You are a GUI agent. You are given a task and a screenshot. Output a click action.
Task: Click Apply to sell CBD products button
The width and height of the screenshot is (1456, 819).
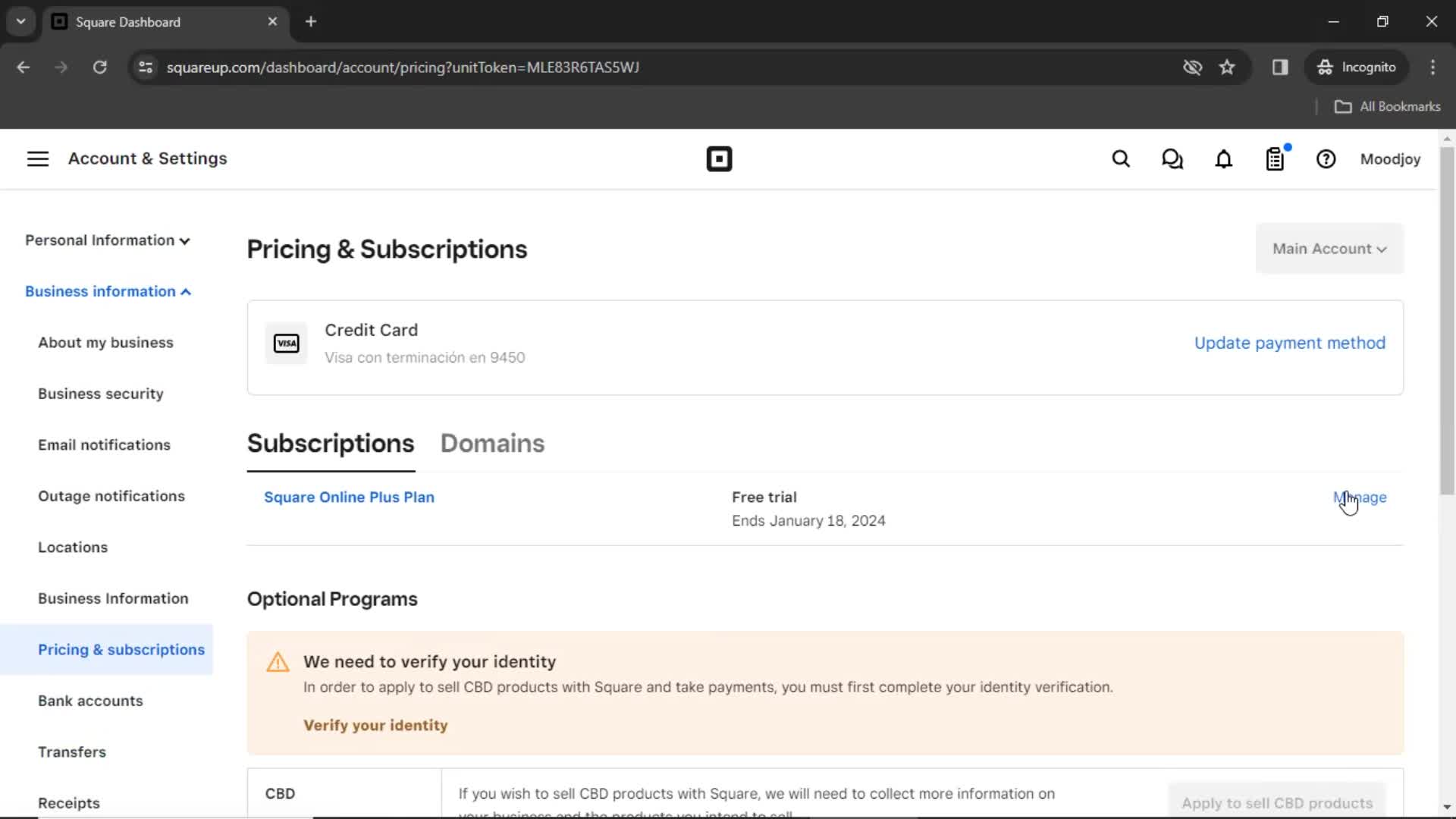[1277, 802]
